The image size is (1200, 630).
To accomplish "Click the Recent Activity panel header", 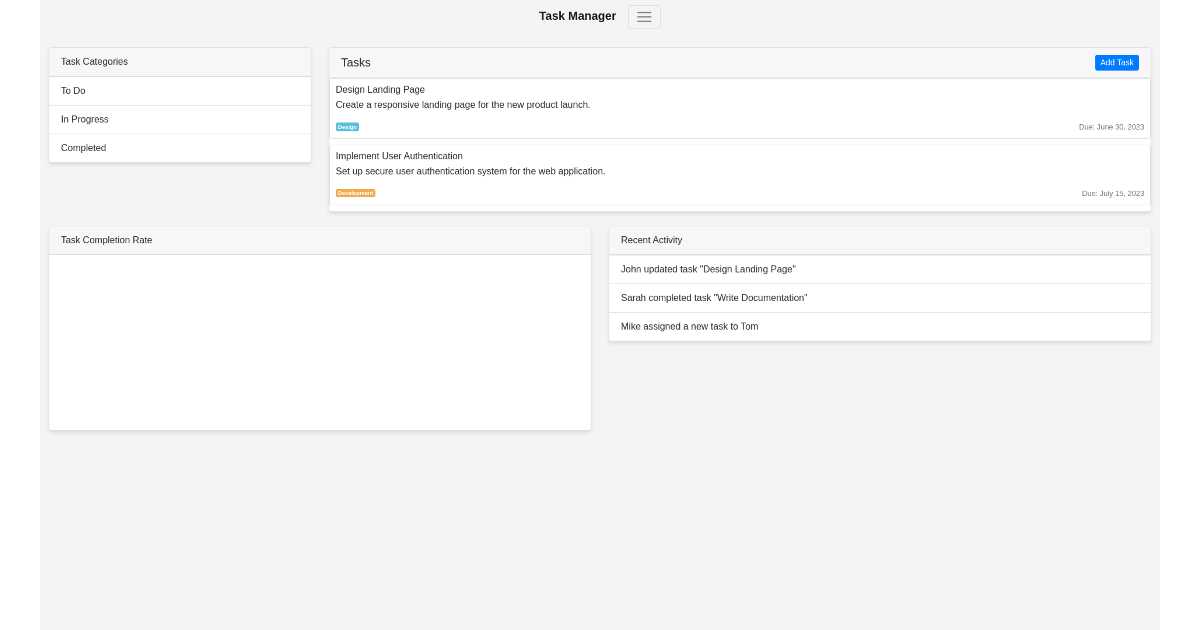I will (651, 240).
